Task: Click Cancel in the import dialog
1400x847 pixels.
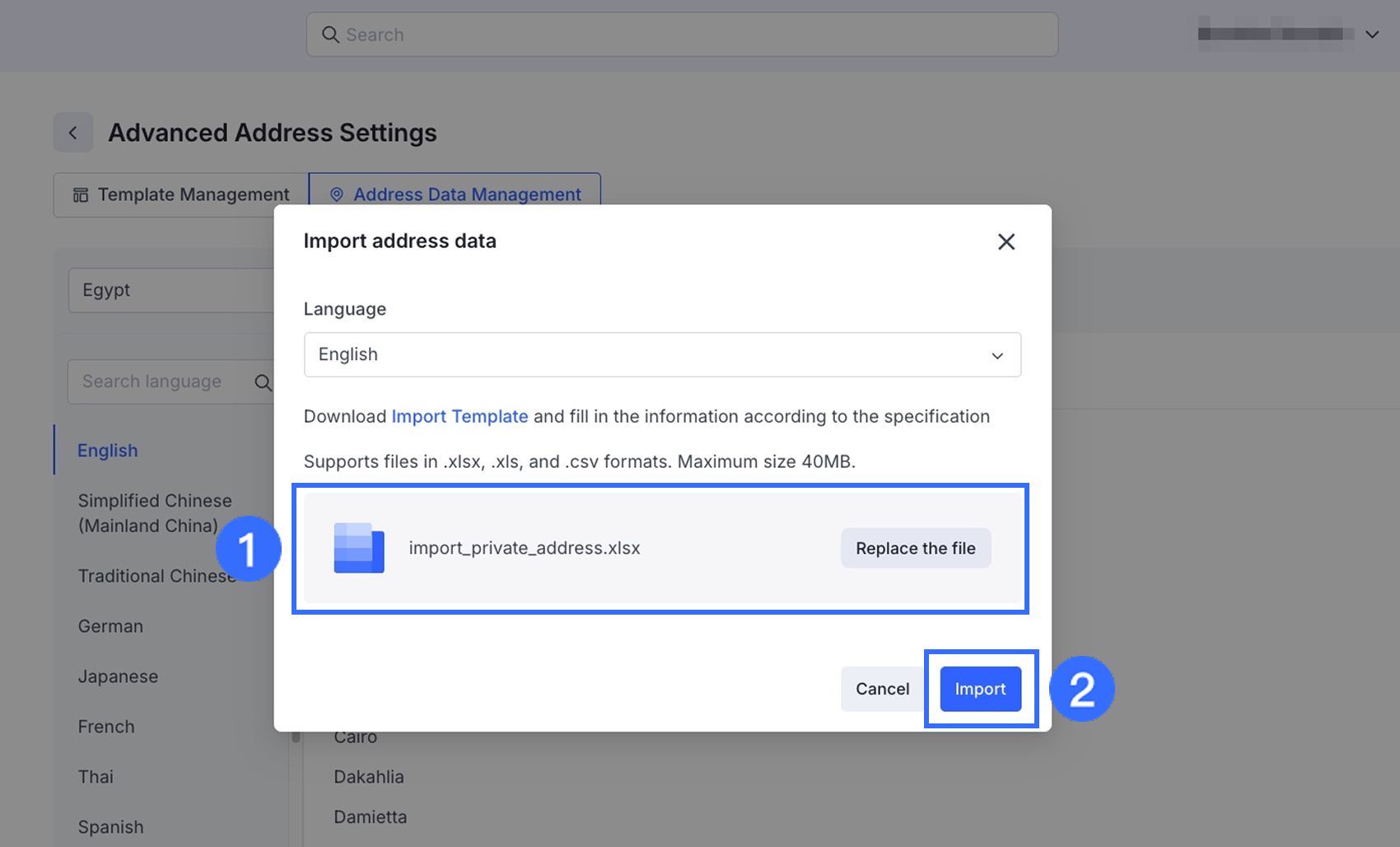Action: [x=882, y=689]
